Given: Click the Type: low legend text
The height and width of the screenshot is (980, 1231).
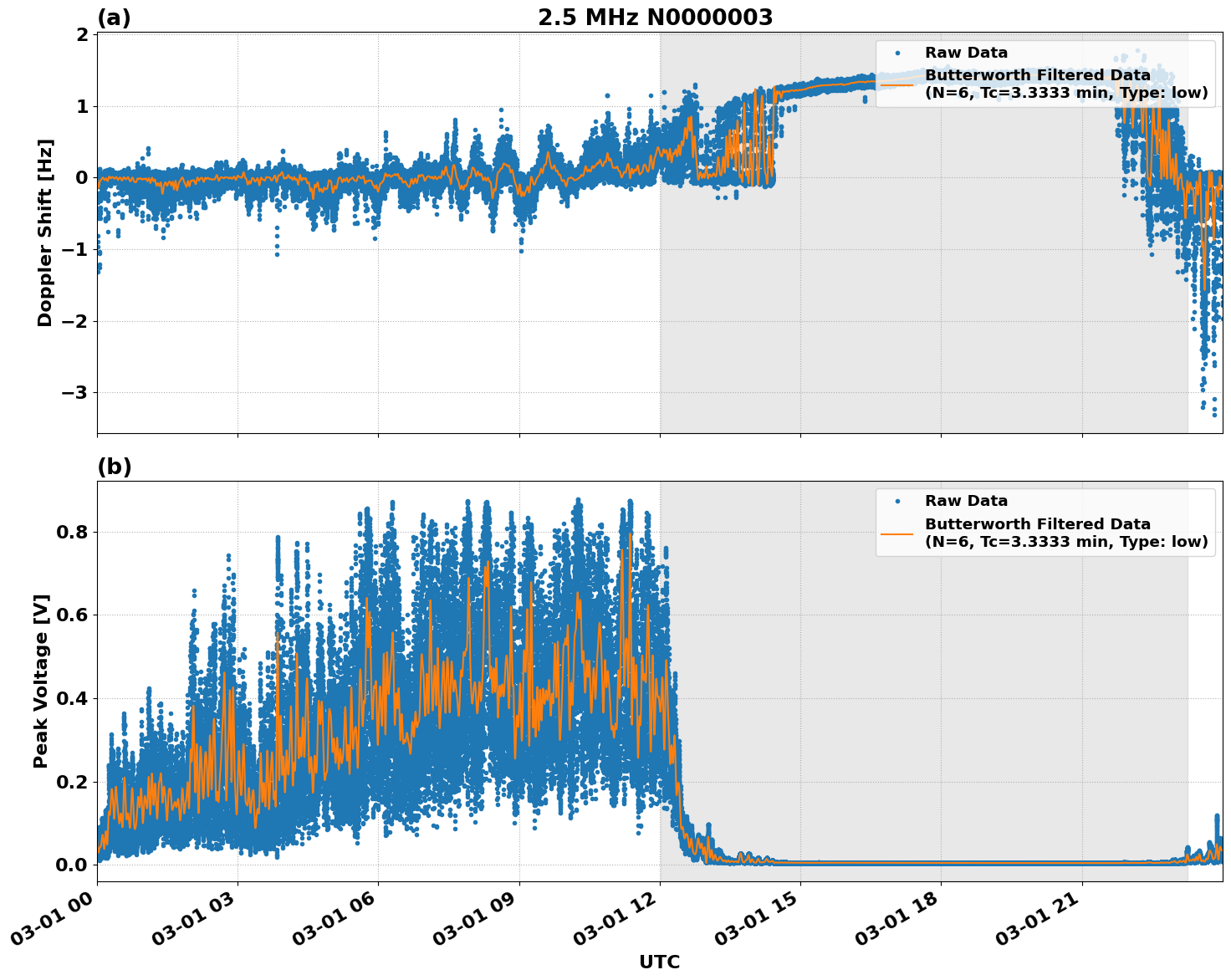Looking at the screenshot, I should pyautogui.click(x=1160, y=93).
